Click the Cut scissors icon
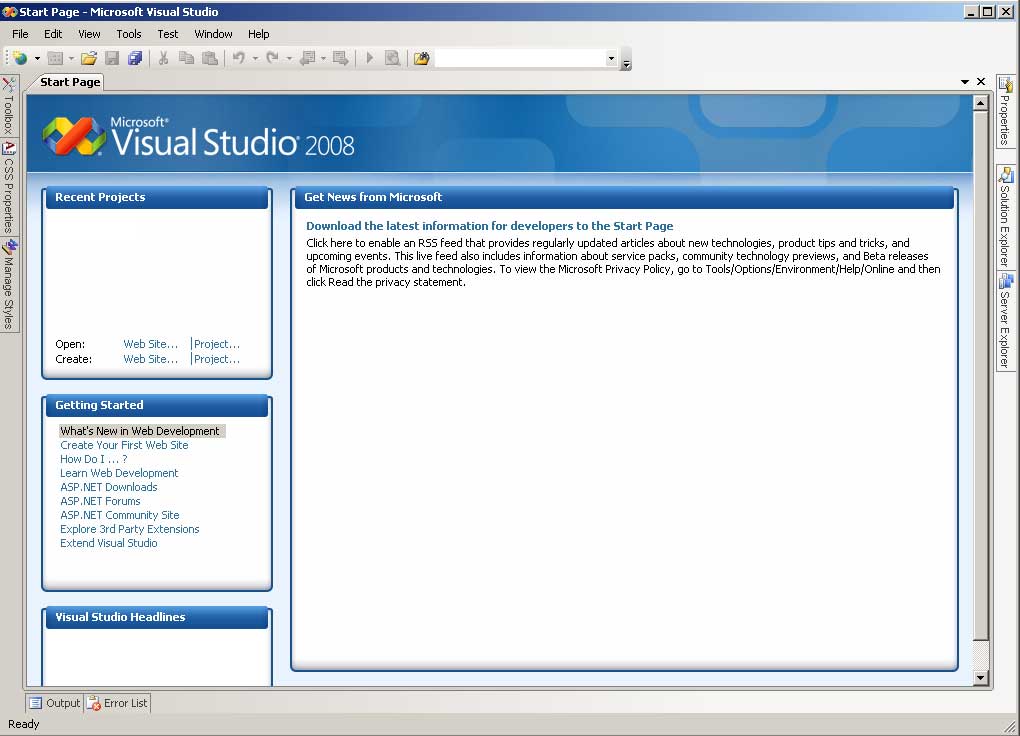This screenshot has height=736, width=1020. point(163,59)
